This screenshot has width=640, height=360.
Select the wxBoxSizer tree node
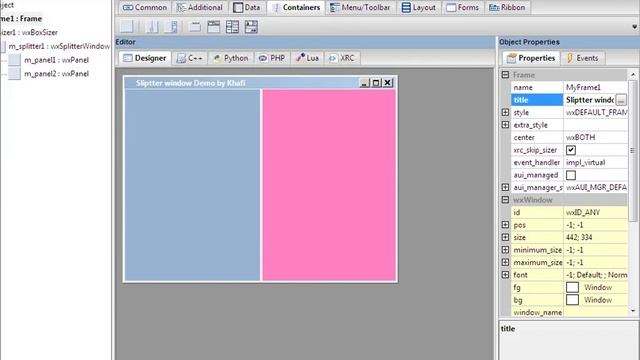pos(29,32)
